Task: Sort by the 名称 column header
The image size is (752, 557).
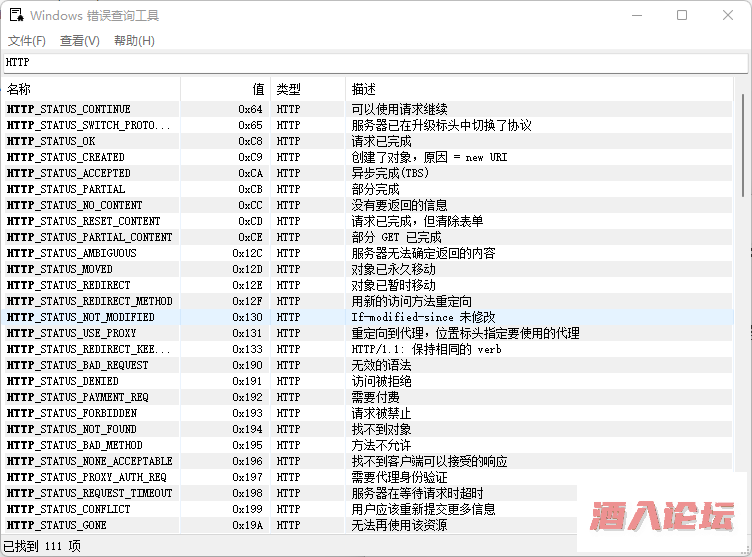Action: point(90,89)
